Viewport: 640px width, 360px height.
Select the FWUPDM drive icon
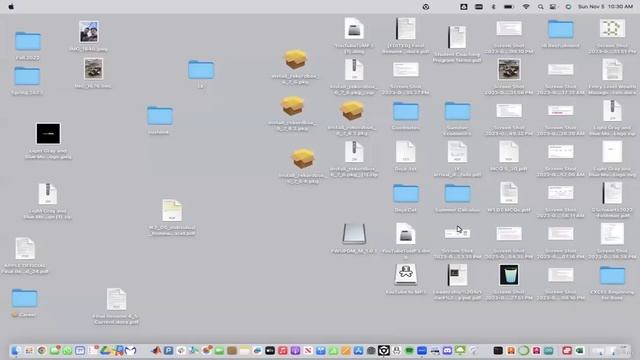(354, 233)
